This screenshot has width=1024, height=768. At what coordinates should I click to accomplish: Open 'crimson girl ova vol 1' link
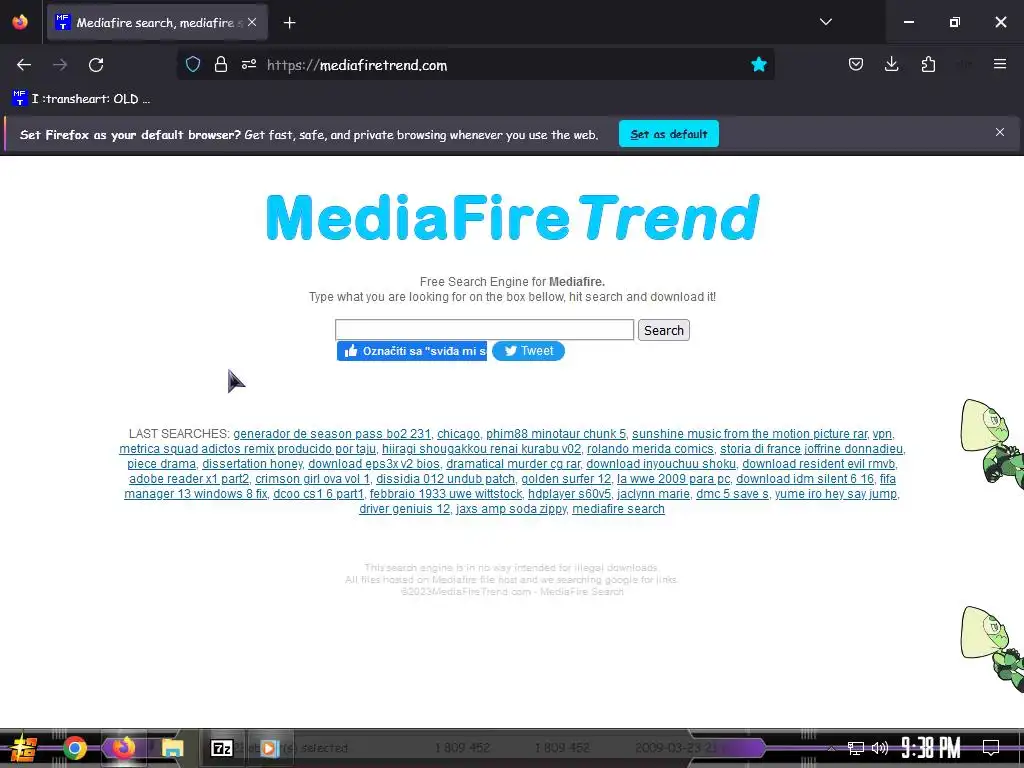pos(312,479)
